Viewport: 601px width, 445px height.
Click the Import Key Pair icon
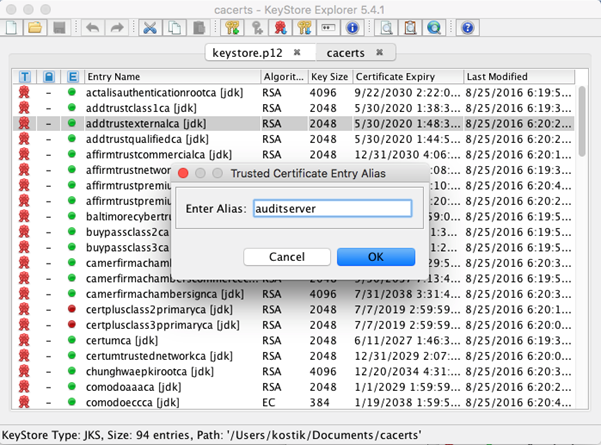[x=304, y=28]
